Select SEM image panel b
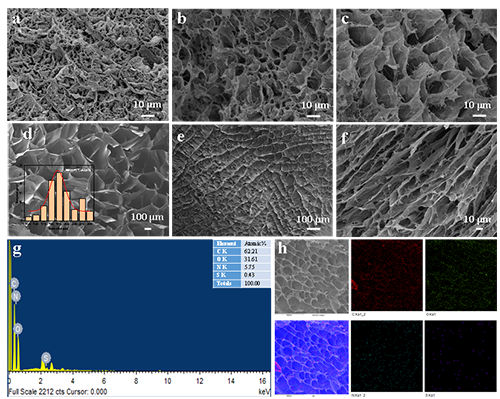Viewport: 500px width, 399px height. [252, 65]
